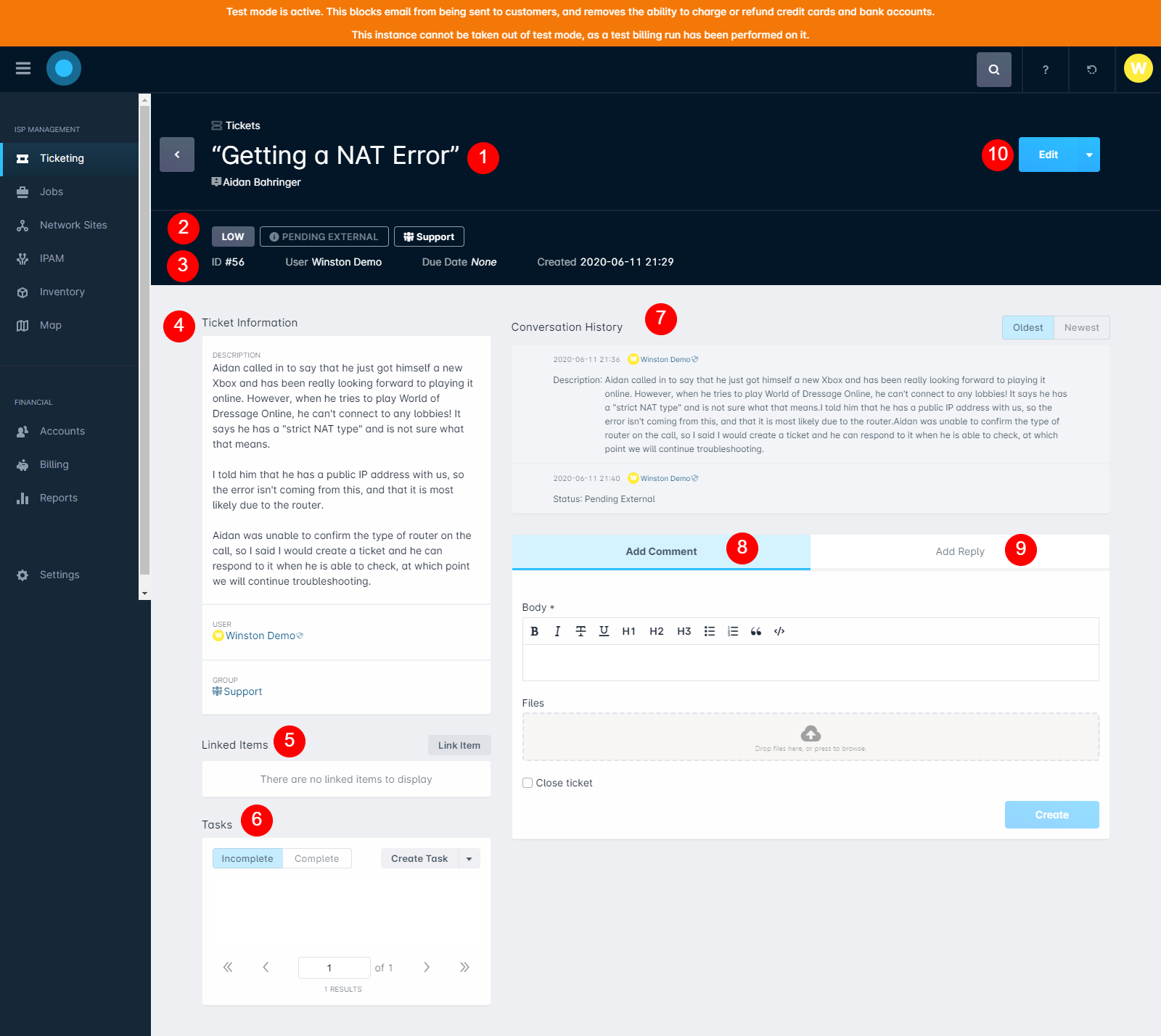Viewport: 1161px width, 1036px height.
Task: Click the file drop zone to browse
Action: pos(811,737)
